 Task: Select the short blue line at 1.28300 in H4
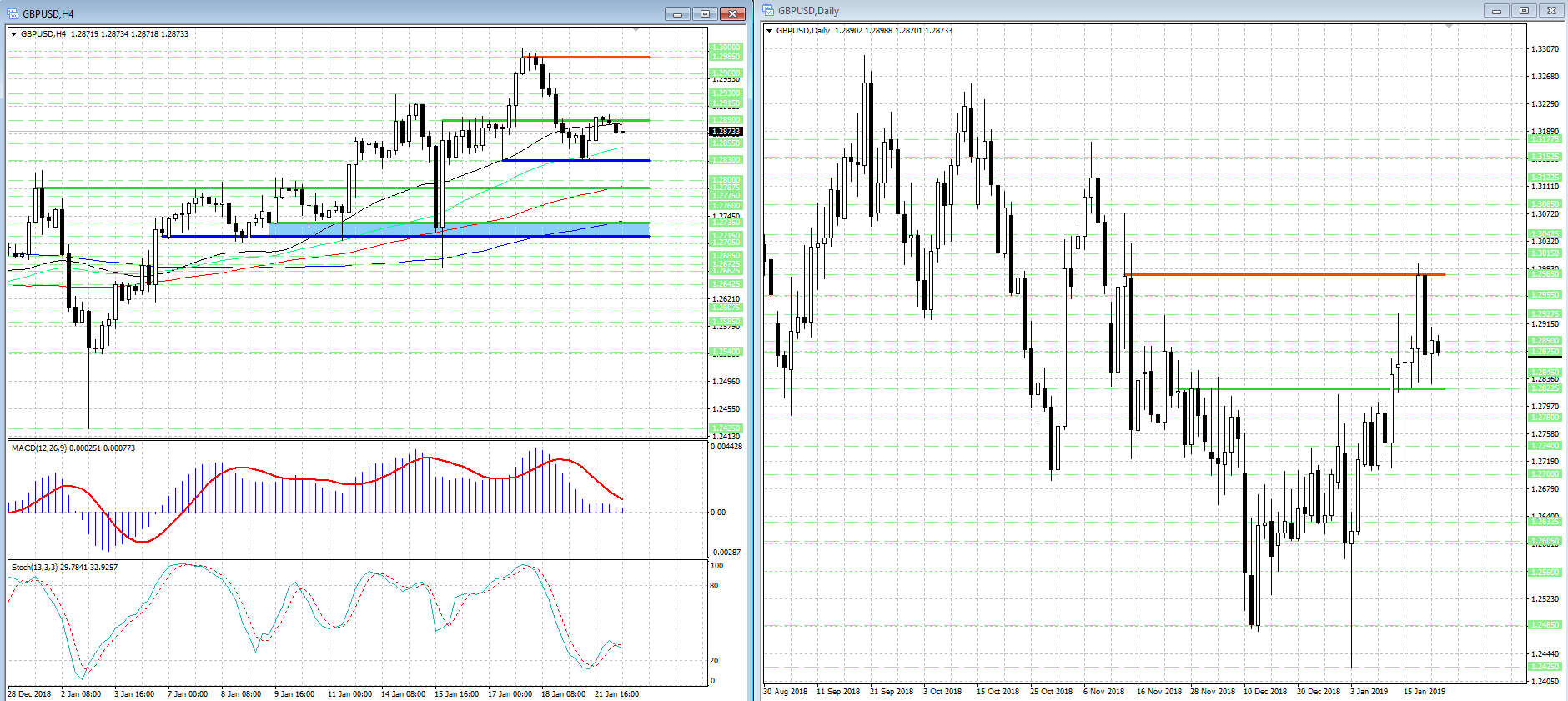coord(575,160)
